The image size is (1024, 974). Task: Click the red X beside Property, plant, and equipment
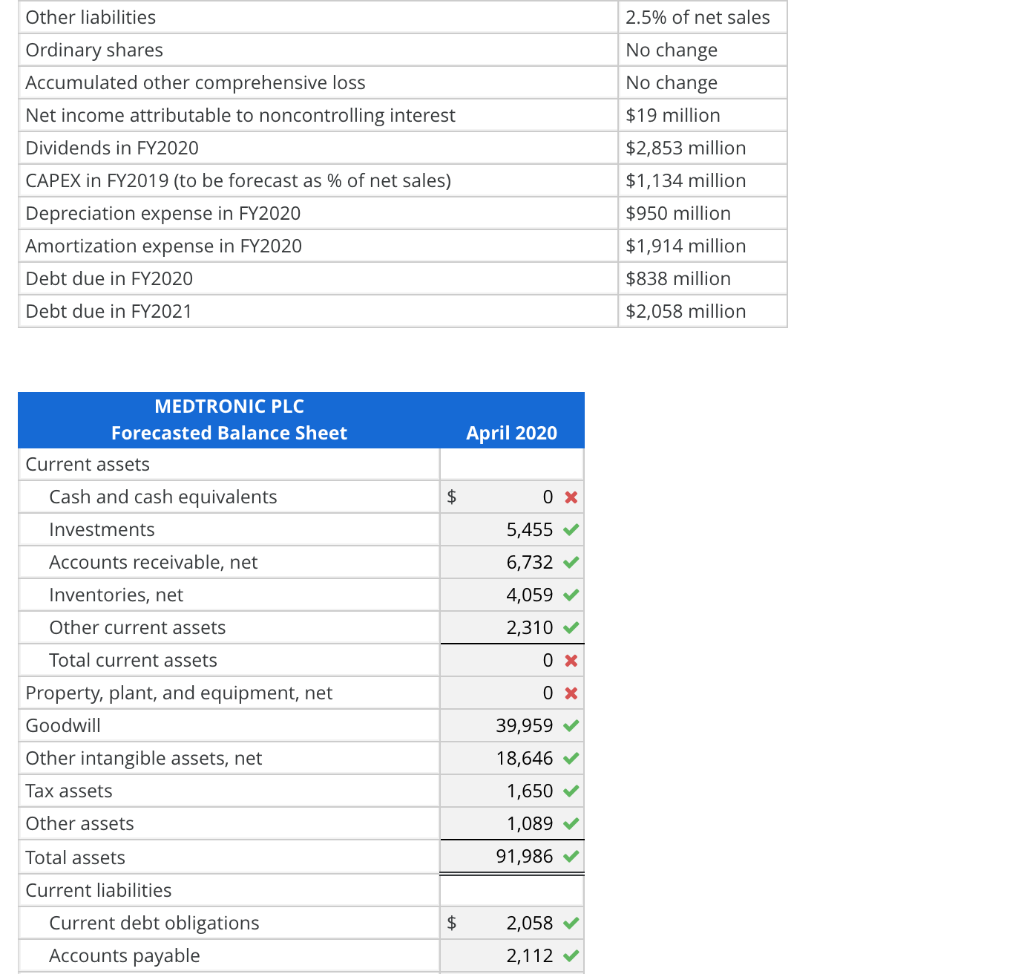pyautogui.click(x=571, y=692)
